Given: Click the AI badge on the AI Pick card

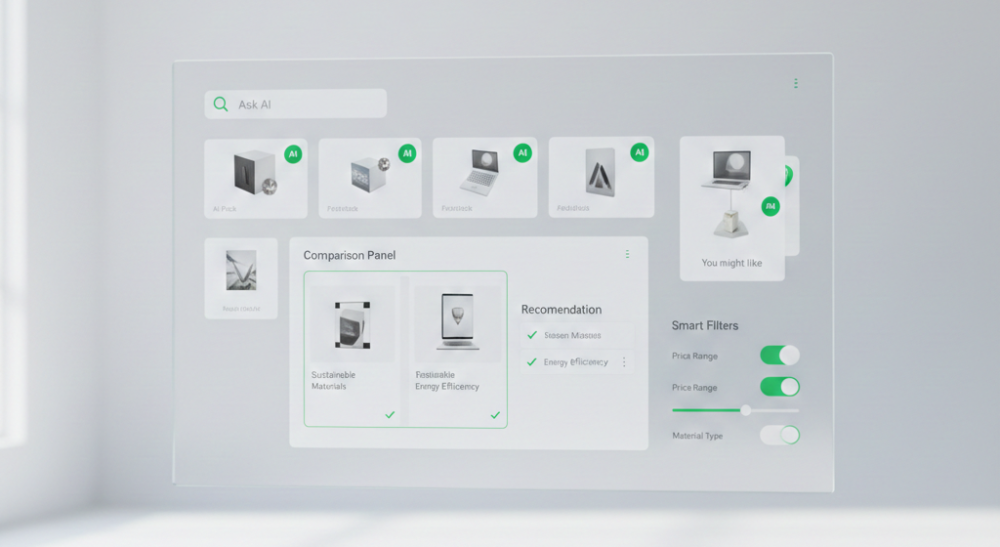Looking at the screenshot, I should [x=293, y=153].
